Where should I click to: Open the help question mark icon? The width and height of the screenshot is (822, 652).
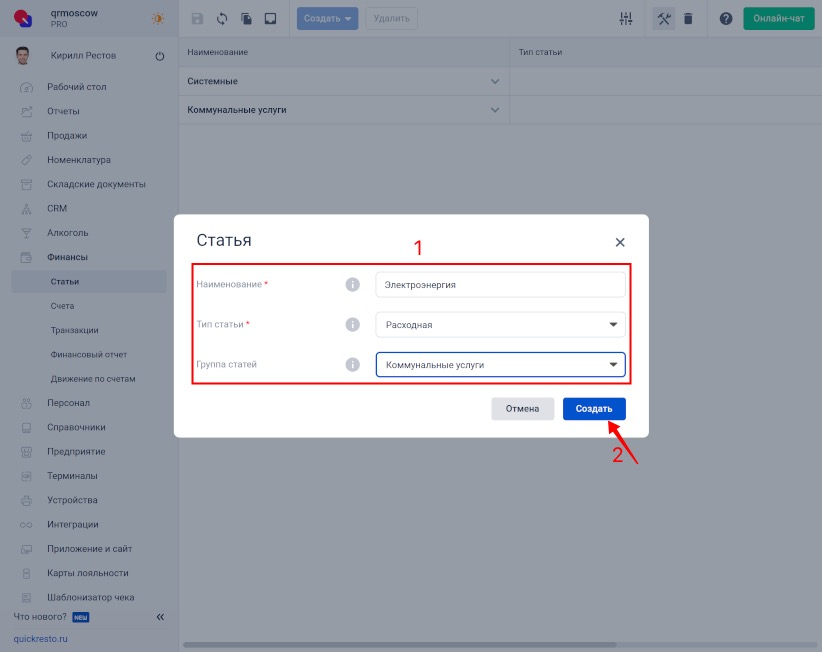[726, 18]
